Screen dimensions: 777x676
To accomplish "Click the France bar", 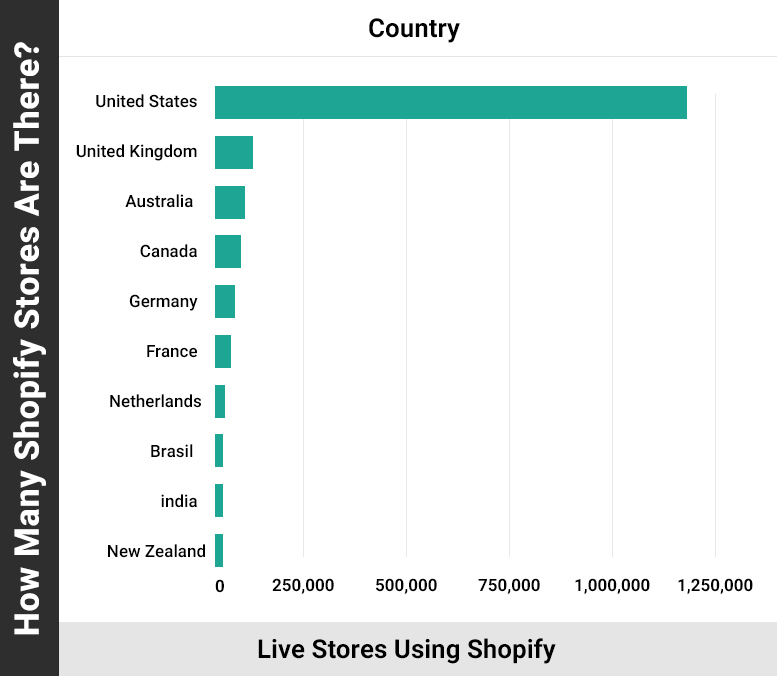I will [223, 352].
